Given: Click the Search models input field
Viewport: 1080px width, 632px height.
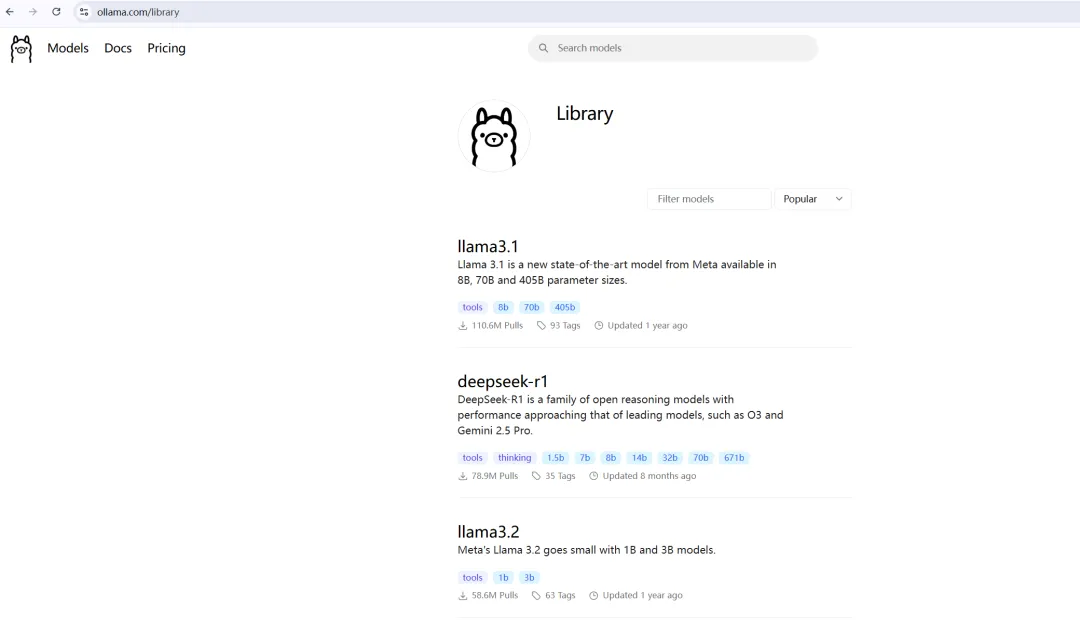Looking at the screenshot, I should 673,48.
